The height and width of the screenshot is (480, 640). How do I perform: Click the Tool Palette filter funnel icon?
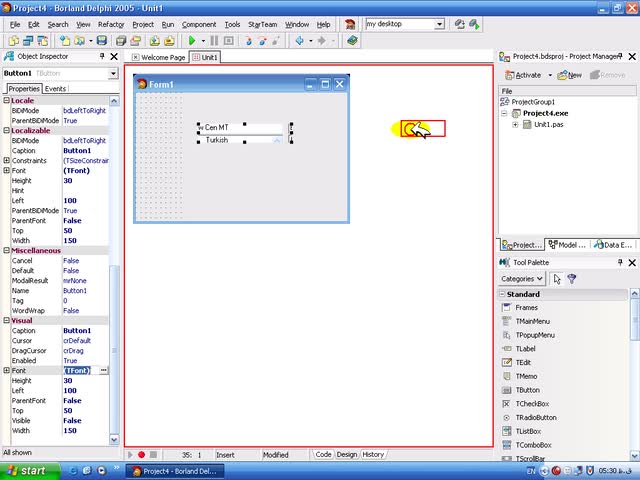(x=571, y=279)
